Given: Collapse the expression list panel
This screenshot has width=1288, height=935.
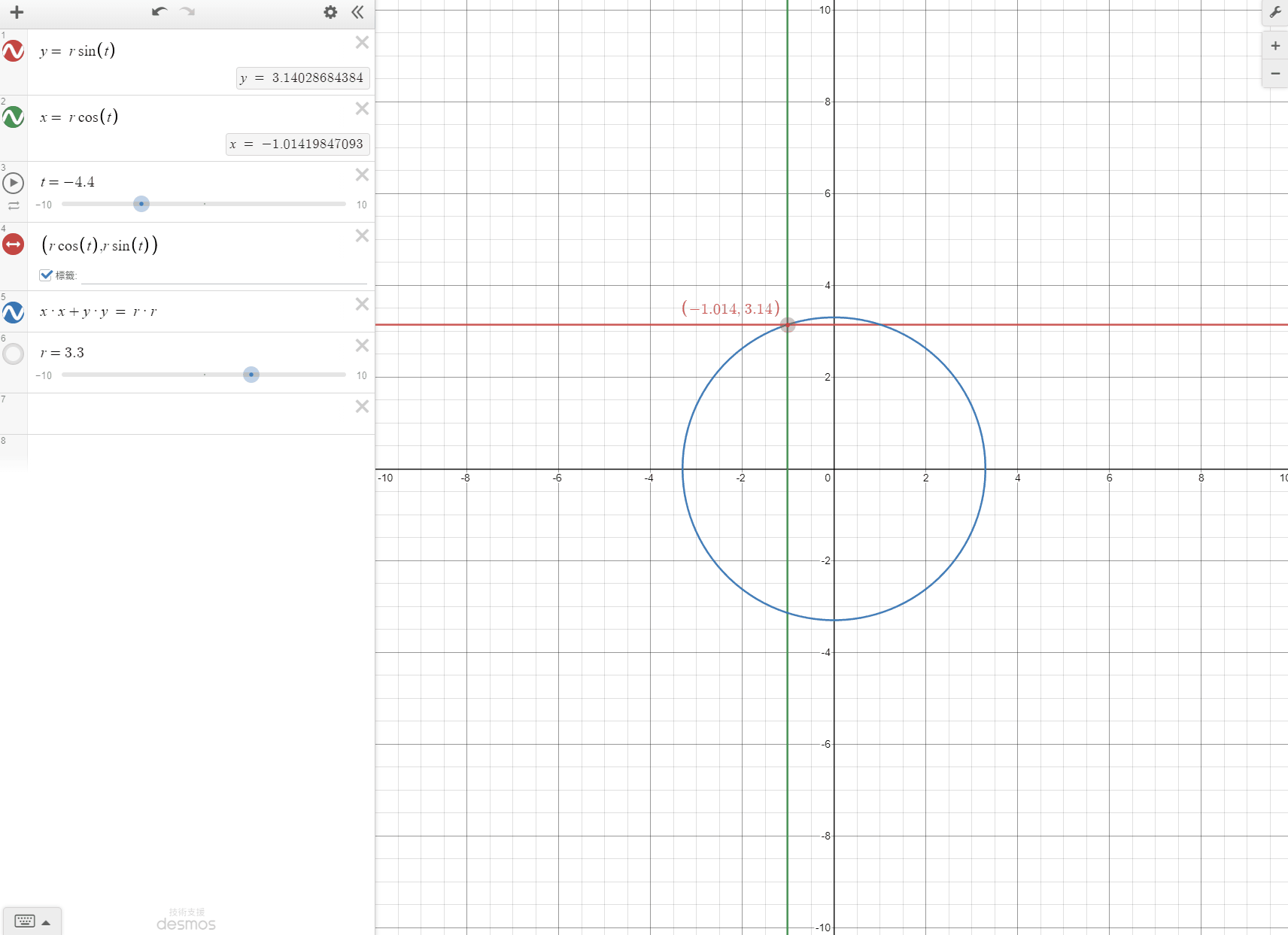Looking at the screenshot, I should pyautogui.click(x=357, y=12).
